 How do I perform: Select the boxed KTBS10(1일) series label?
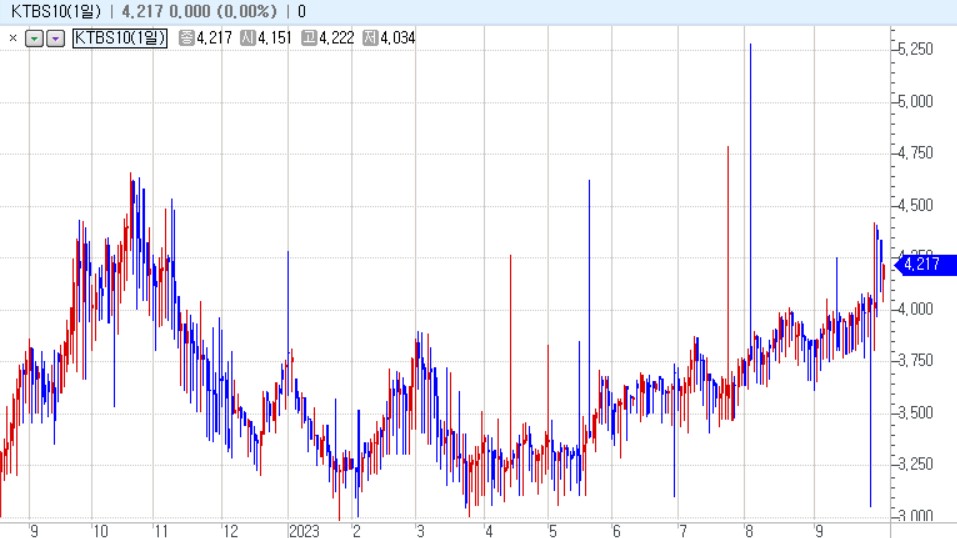tap(120, 38)
